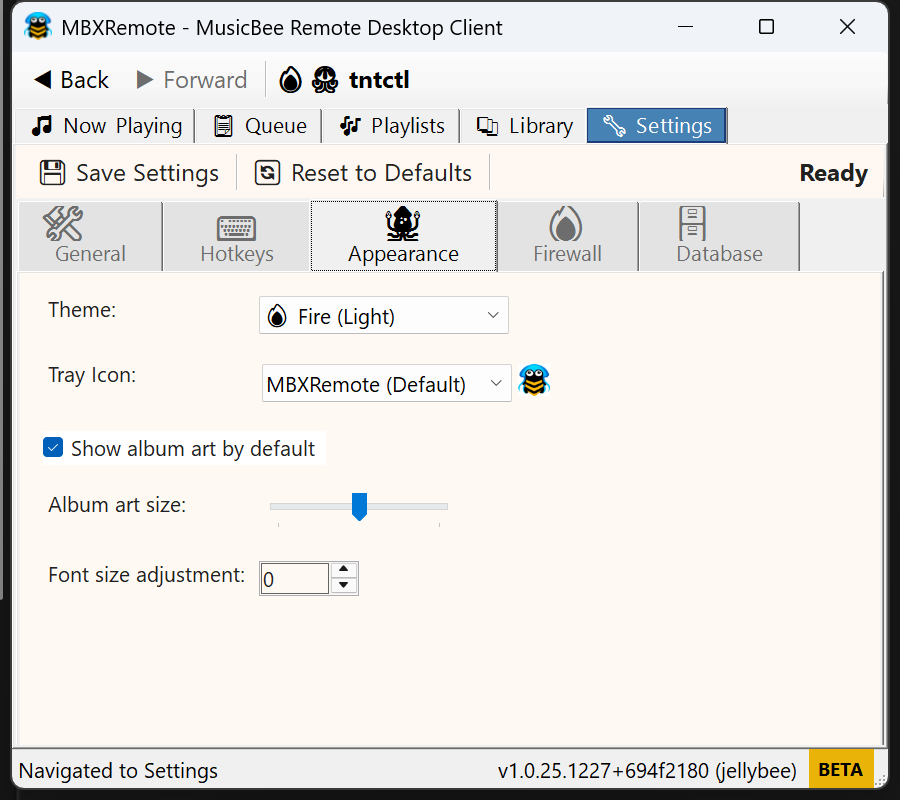The height and width of the screenshot is (800, 900).
Task: Open the Firewall flame icon tab
Action: (x=567, y=236)
